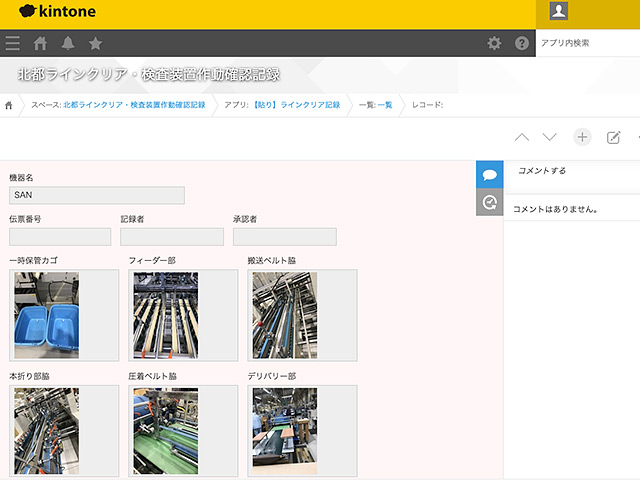640x480 pixels.
Task: Open the hamburger navigation menu
Action: click(x=12, y=43)
